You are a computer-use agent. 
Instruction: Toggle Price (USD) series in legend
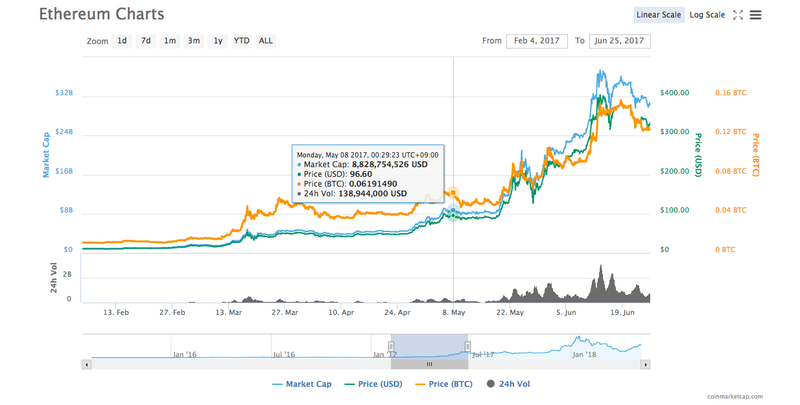click(373, 384)
